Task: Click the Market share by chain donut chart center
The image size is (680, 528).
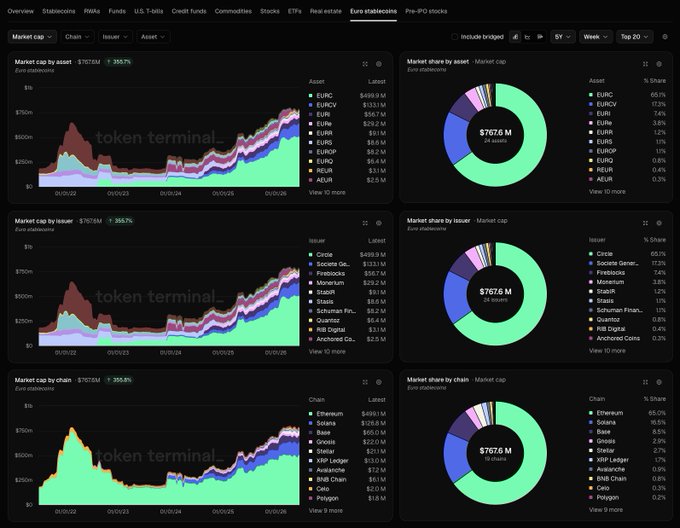Action: (x=495, y=453)
